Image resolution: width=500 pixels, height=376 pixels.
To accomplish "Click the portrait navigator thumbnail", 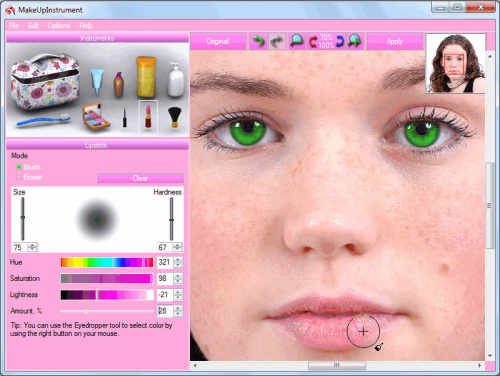I will [x=455, y=63].
